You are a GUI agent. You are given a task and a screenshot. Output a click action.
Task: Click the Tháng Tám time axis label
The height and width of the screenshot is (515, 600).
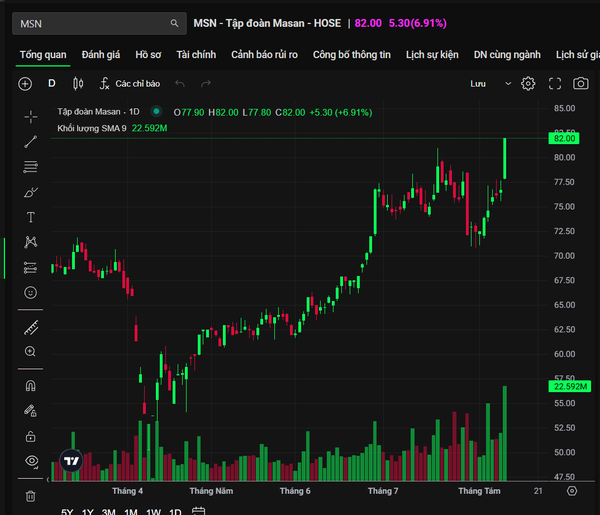click(479, 491)
